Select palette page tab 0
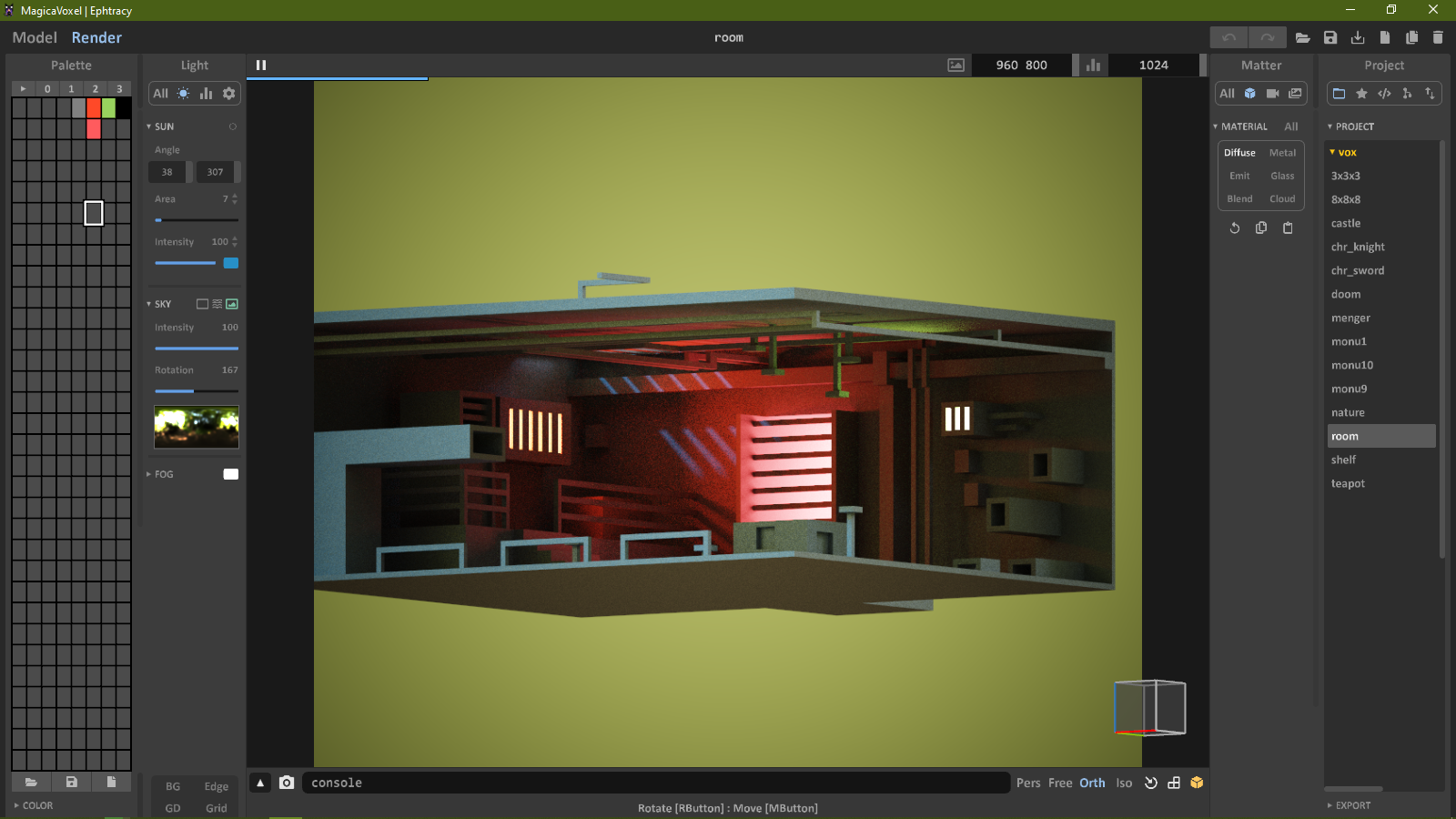The image size is (1456, 819). pyautogui.click(x=47, y=88)
